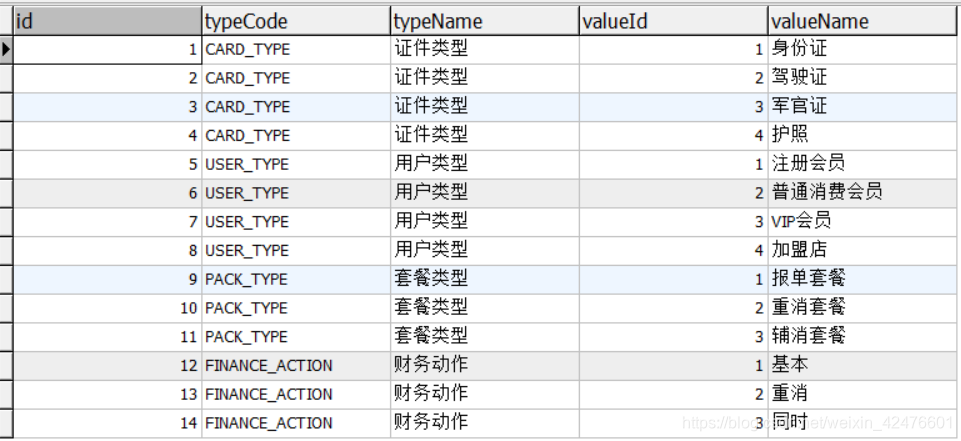Click the 加盟店 valueName cell
This screenshot has height=441, width=961.
pos(862,251)
